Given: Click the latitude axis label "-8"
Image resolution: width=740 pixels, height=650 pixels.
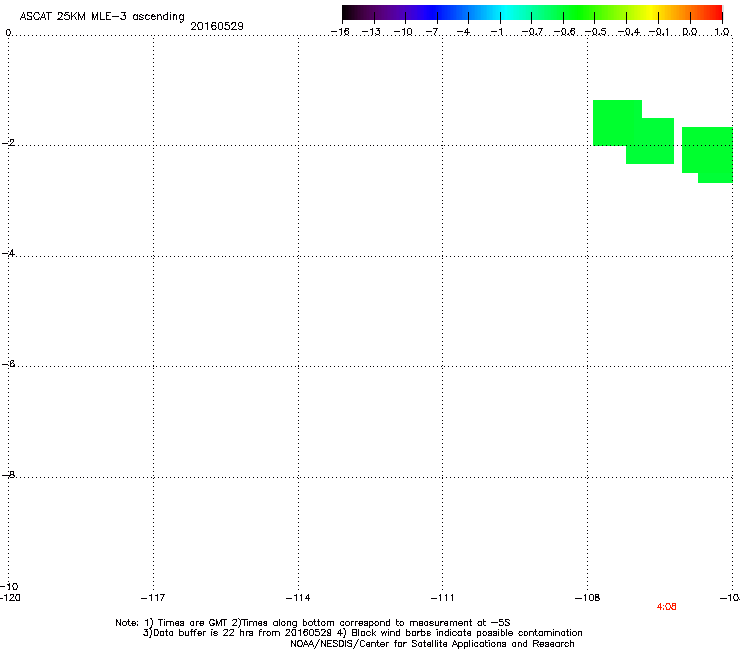Looking at the screenshot, I should [8, 474].
